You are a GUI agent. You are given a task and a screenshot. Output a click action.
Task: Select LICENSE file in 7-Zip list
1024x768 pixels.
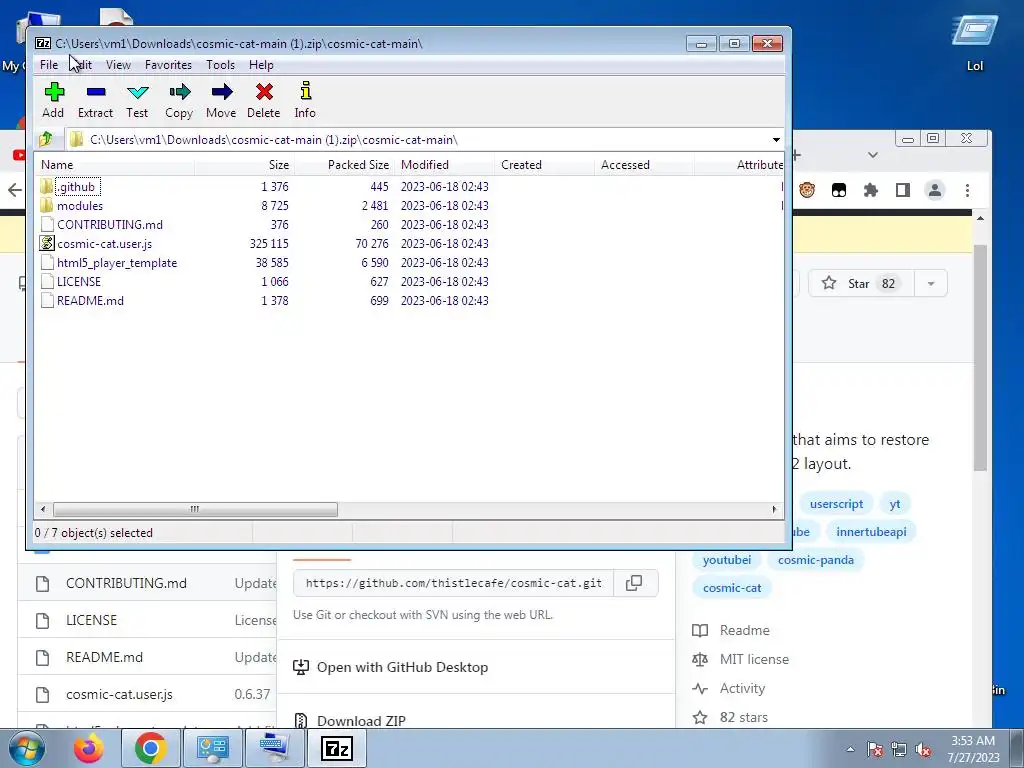click(x=79, y=281)
